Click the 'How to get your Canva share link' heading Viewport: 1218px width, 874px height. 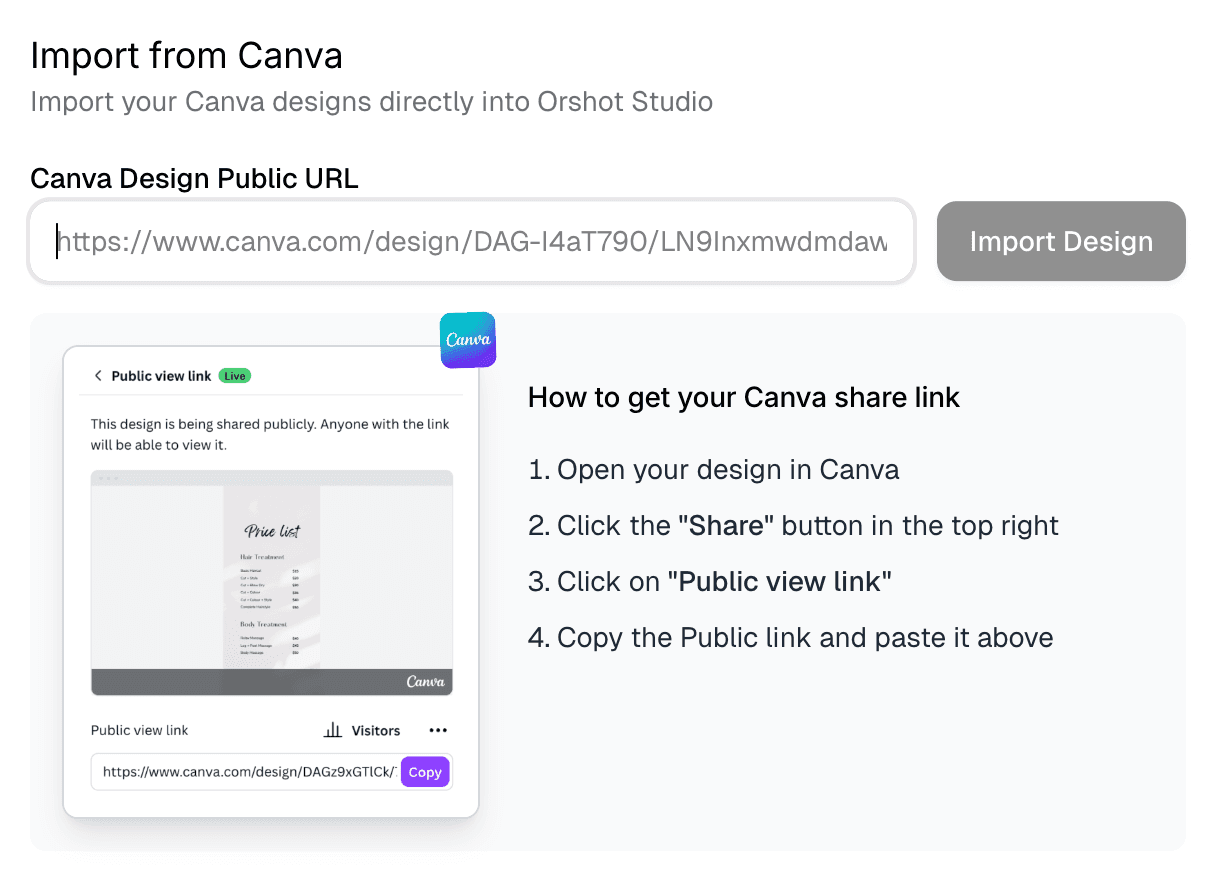pos(744,397)
